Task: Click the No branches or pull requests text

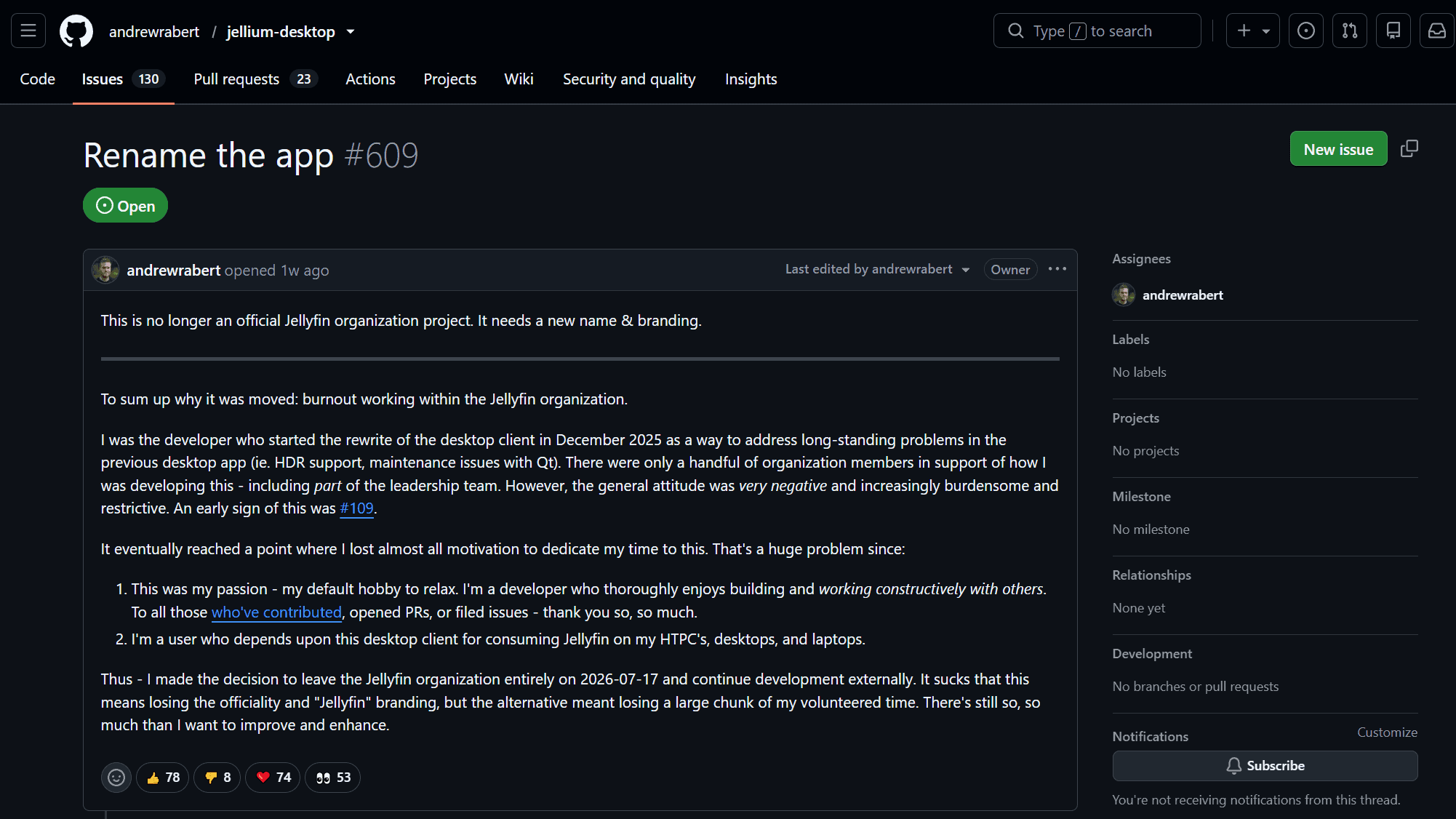Action: pyautogui.click(x=1196, y=687)
